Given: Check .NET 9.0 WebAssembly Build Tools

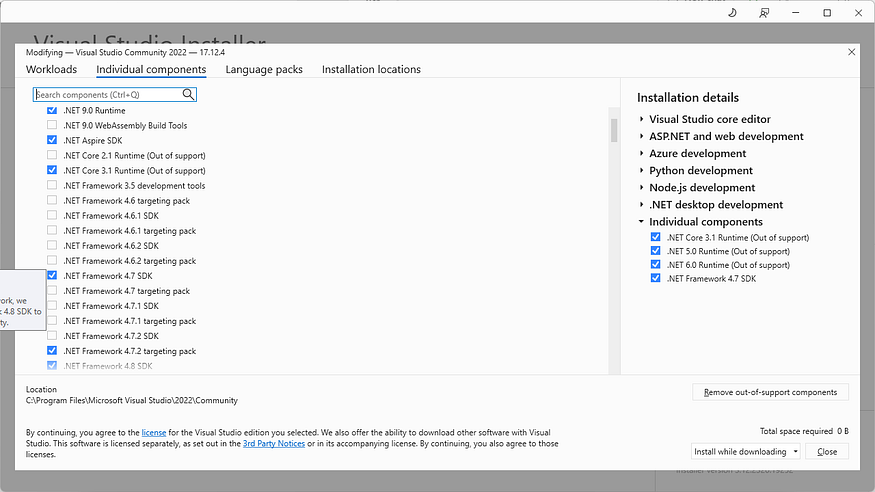Looking at the screenshot, I should point(52,125).
